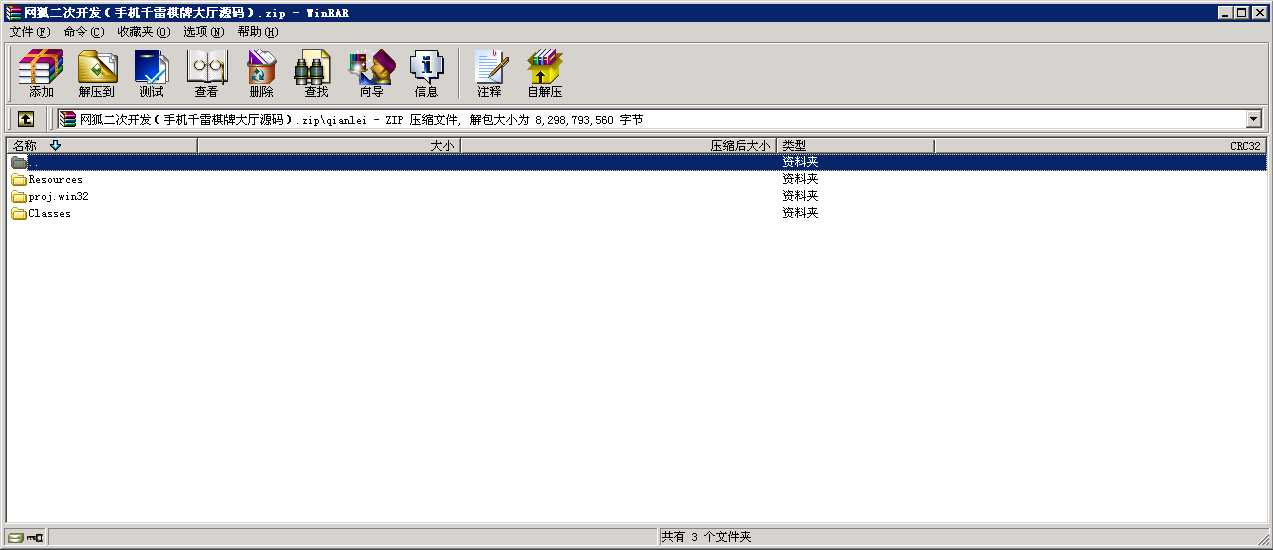Sort by CRC32 column header
This screenshot has width=1273, height=550.
1100,145
